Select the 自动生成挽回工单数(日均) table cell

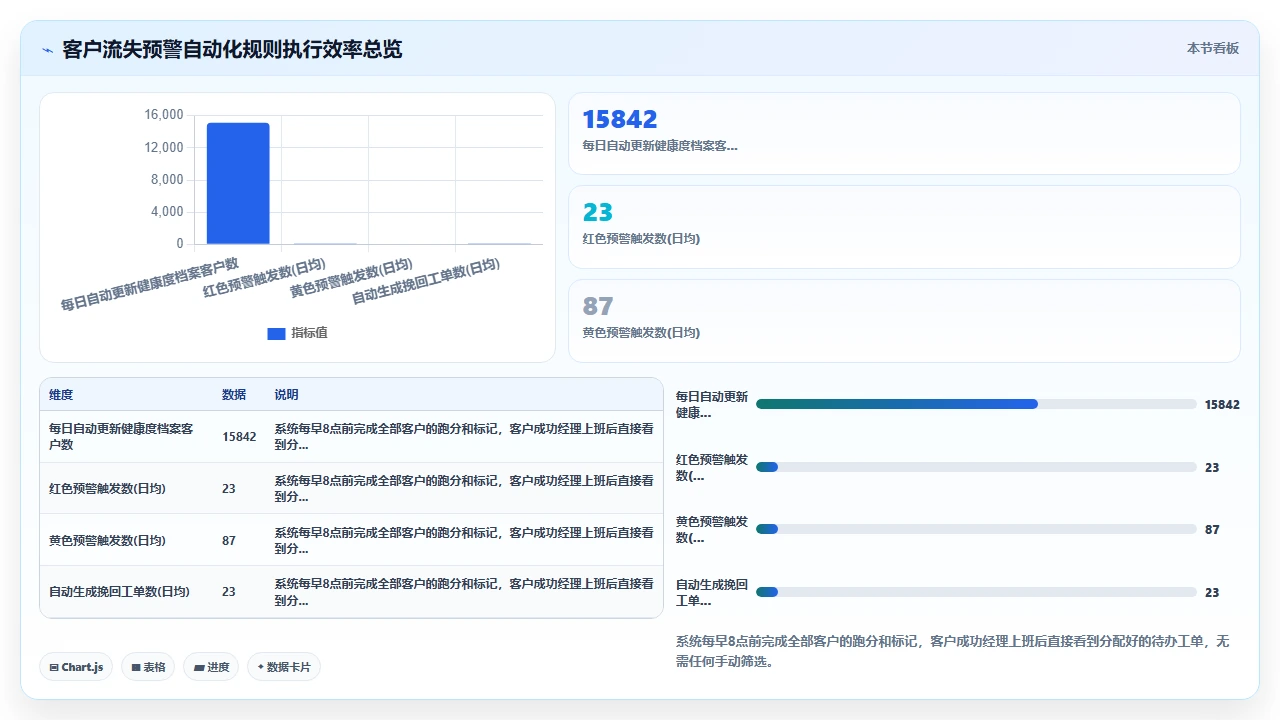pyautogui.click(x=119, y=592)
